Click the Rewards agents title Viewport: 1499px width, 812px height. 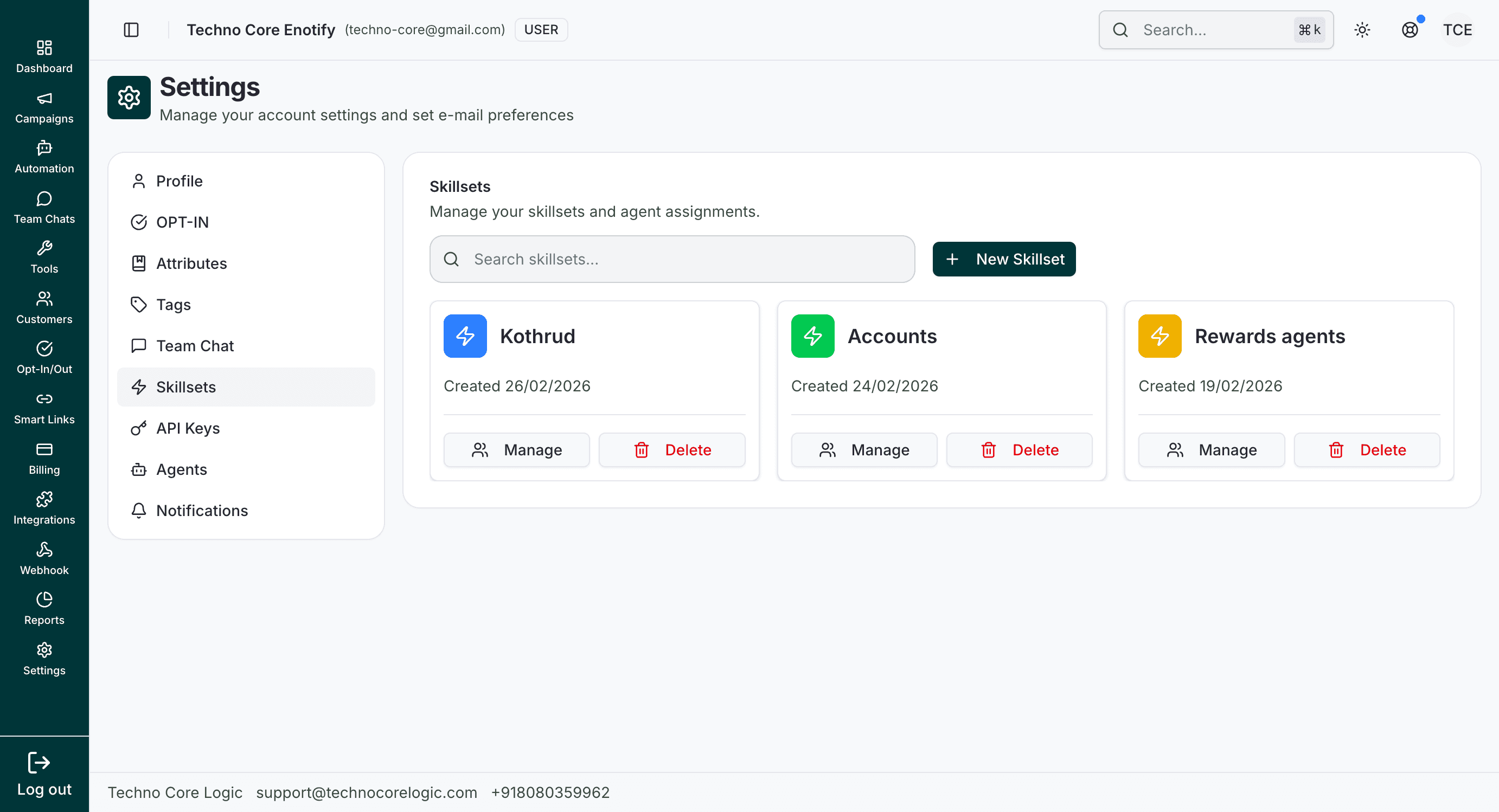[x=1270, y=336]
